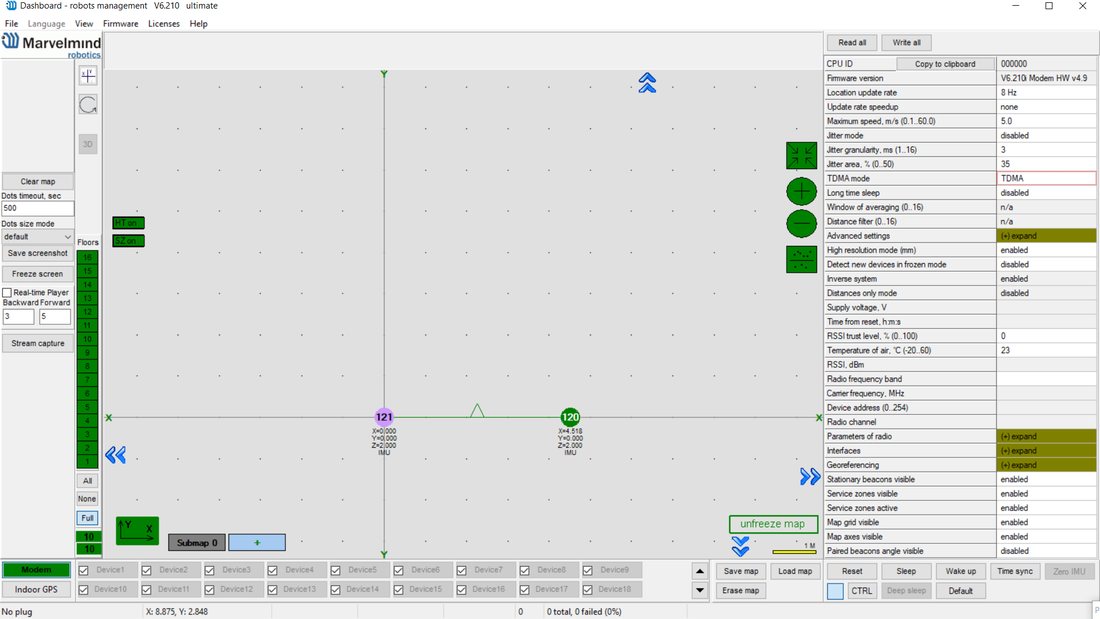Viewport: 1100px width, 619px height.
Task: Zoom in with the green plus circle
Action: (x=801, y=191)
